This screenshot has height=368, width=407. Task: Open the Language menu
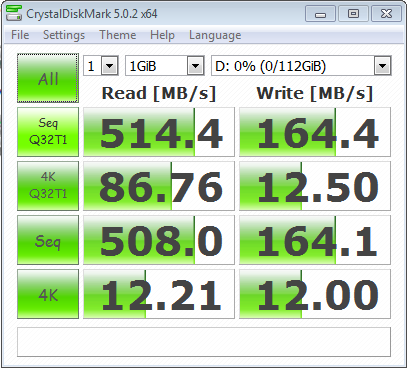click(215, 35)
